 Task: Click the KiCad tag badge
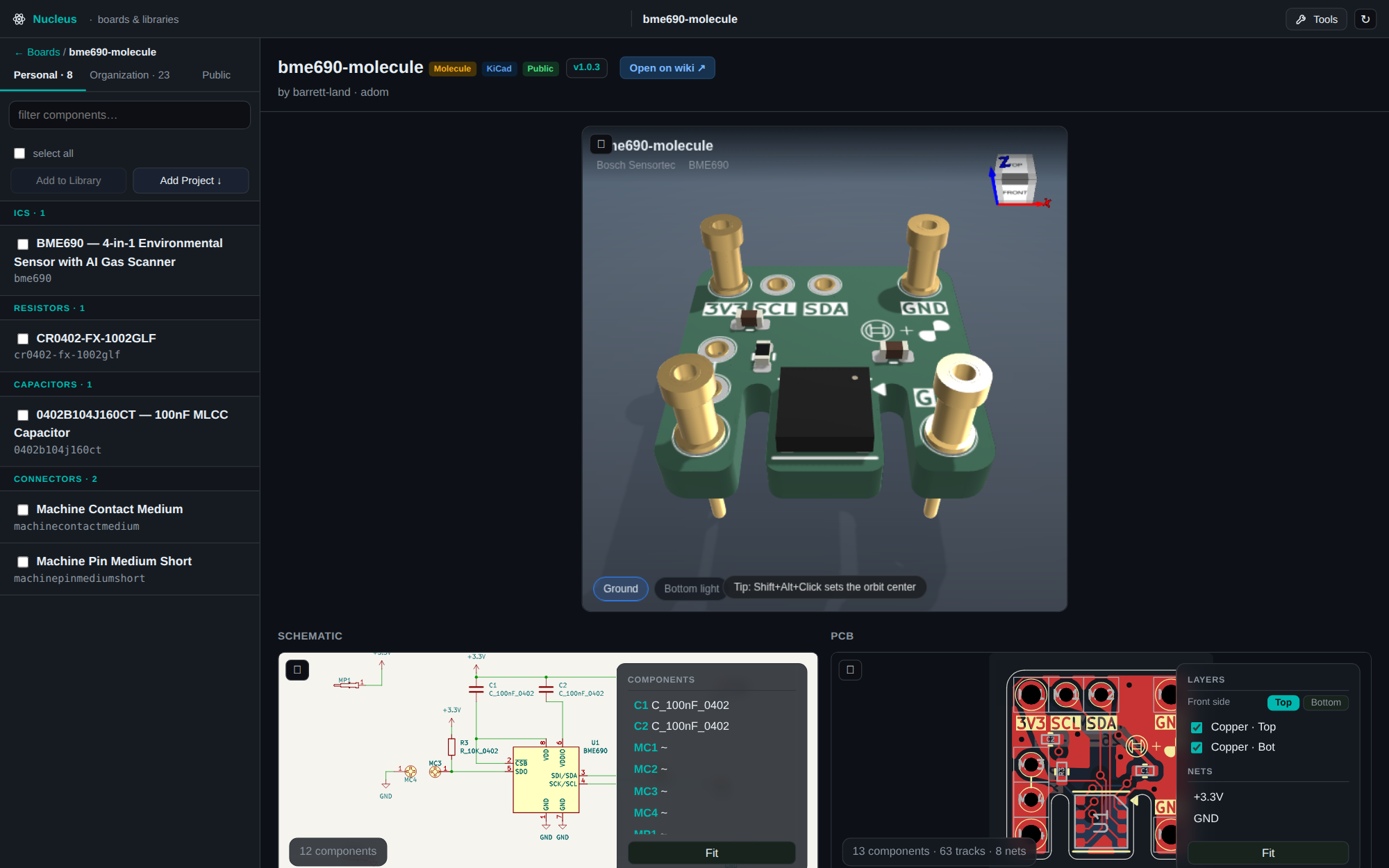click(x=499, y=69)
